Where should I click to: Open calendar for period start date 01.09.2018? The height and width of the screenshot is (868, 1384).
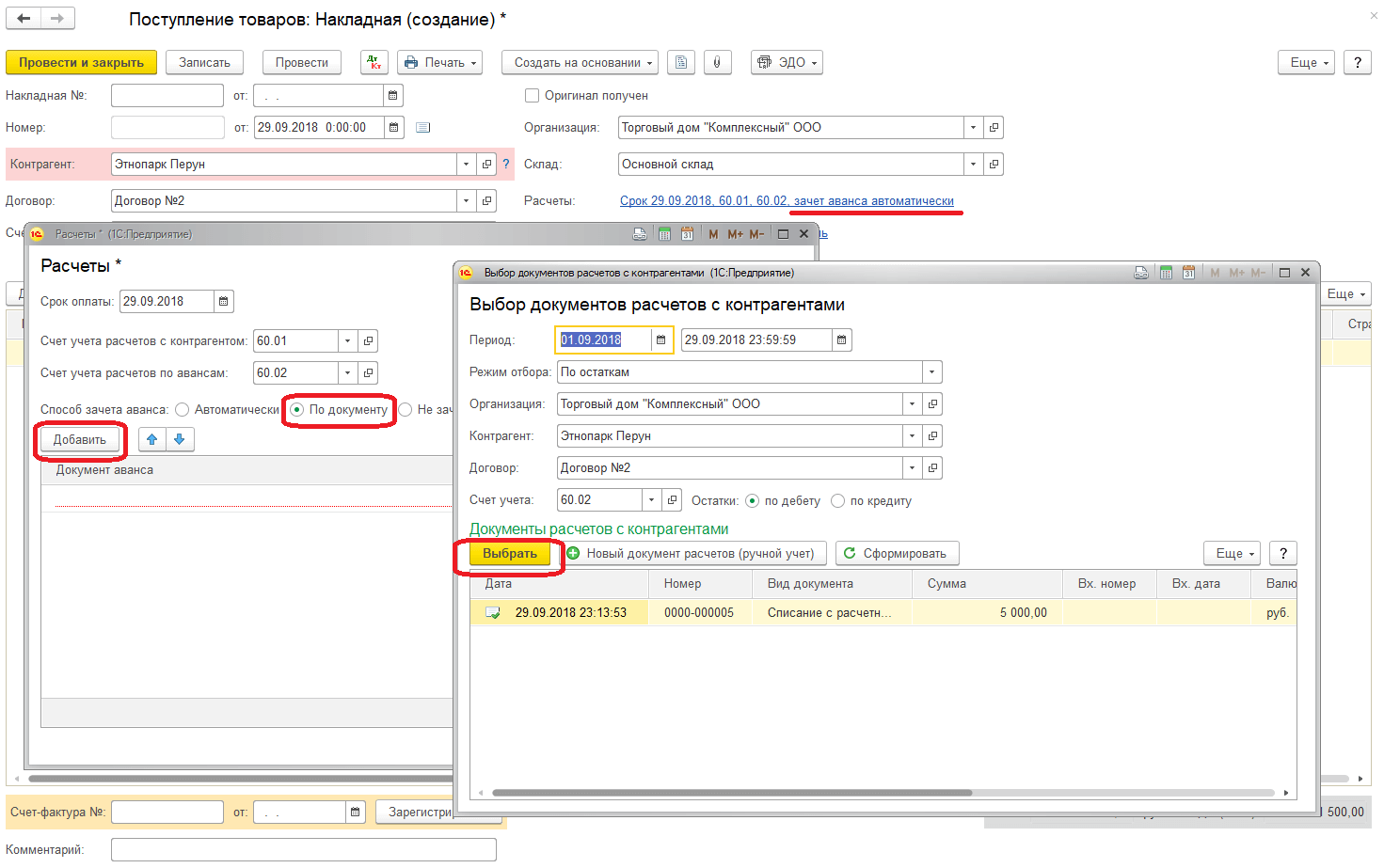click(x=660, y=340)
